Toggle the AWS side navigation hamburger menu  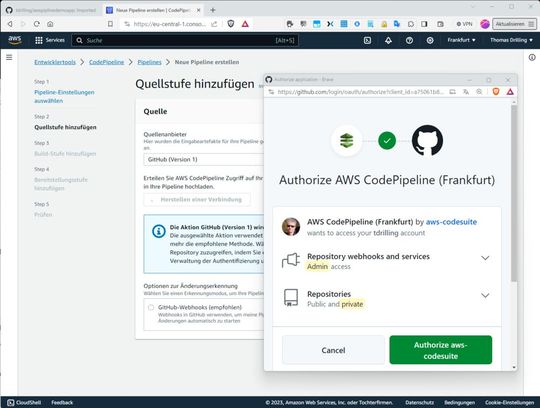(9, 57)
